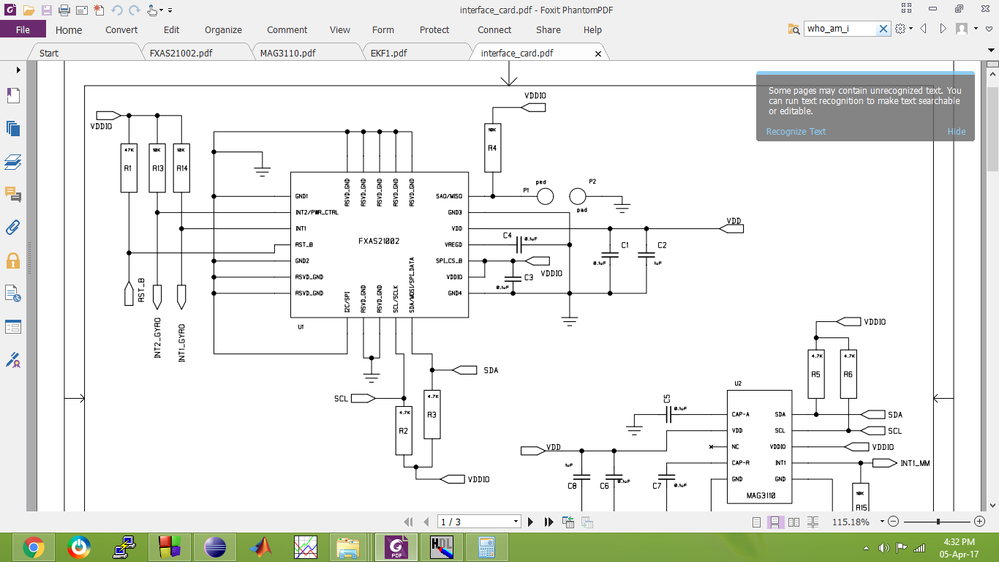Screen dimensions: 999x562
Task: Open a file with the folder icon
Action: click(28, 10)
